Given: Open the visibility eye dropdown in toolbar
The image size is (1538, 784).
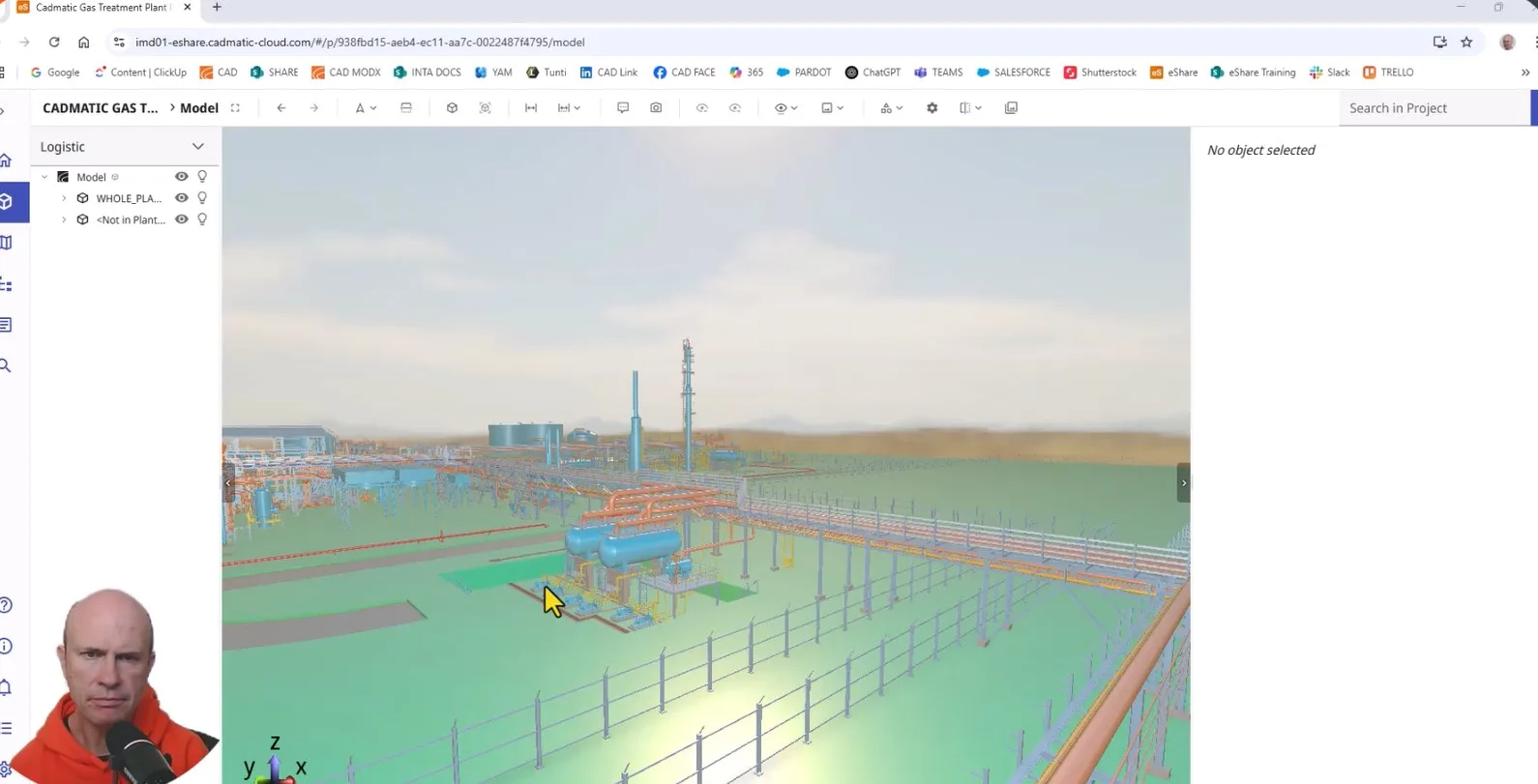Looking at the screenshot, I should coord(785,108).
